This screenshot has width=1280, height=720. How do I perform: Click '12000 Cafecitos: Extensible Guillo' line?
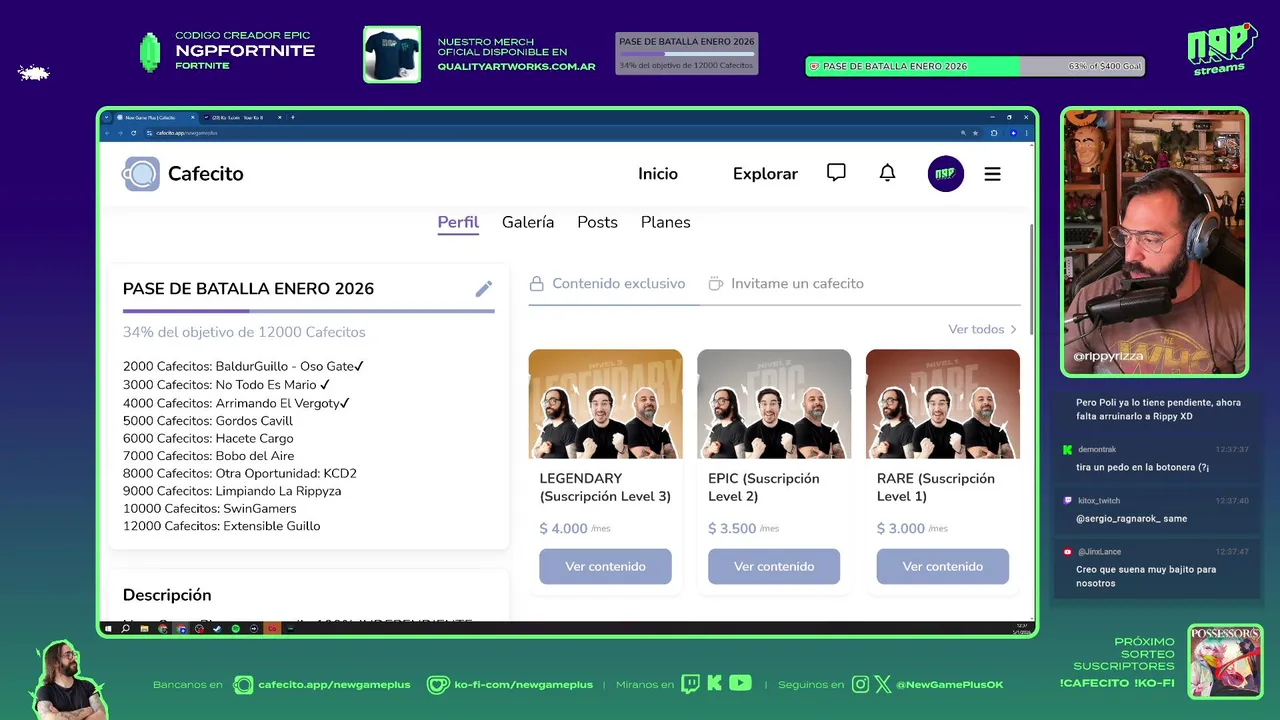(x=222, y=526)
